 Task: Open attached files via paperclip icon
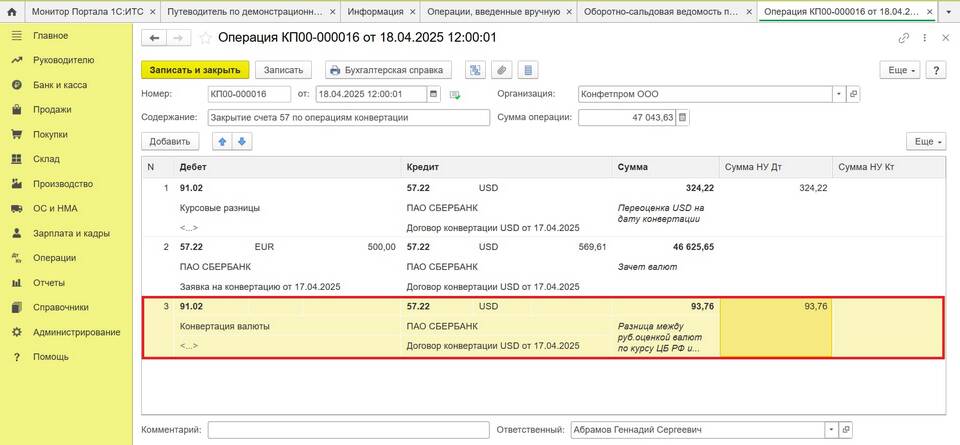pos(502,70)
